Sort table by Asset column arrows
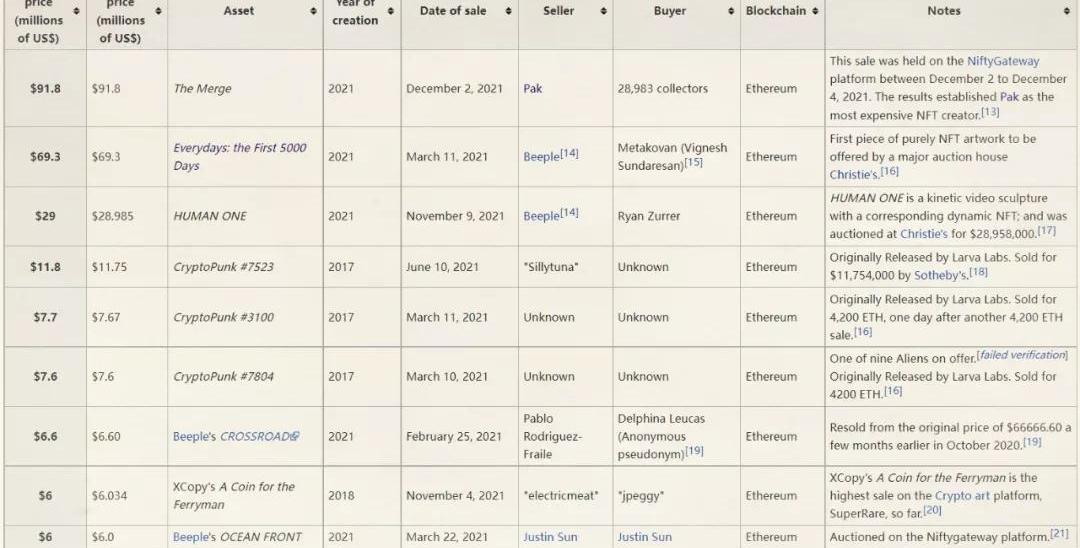Image resolution: width=1080 pixels, height=548 pixels. point(313,12)
